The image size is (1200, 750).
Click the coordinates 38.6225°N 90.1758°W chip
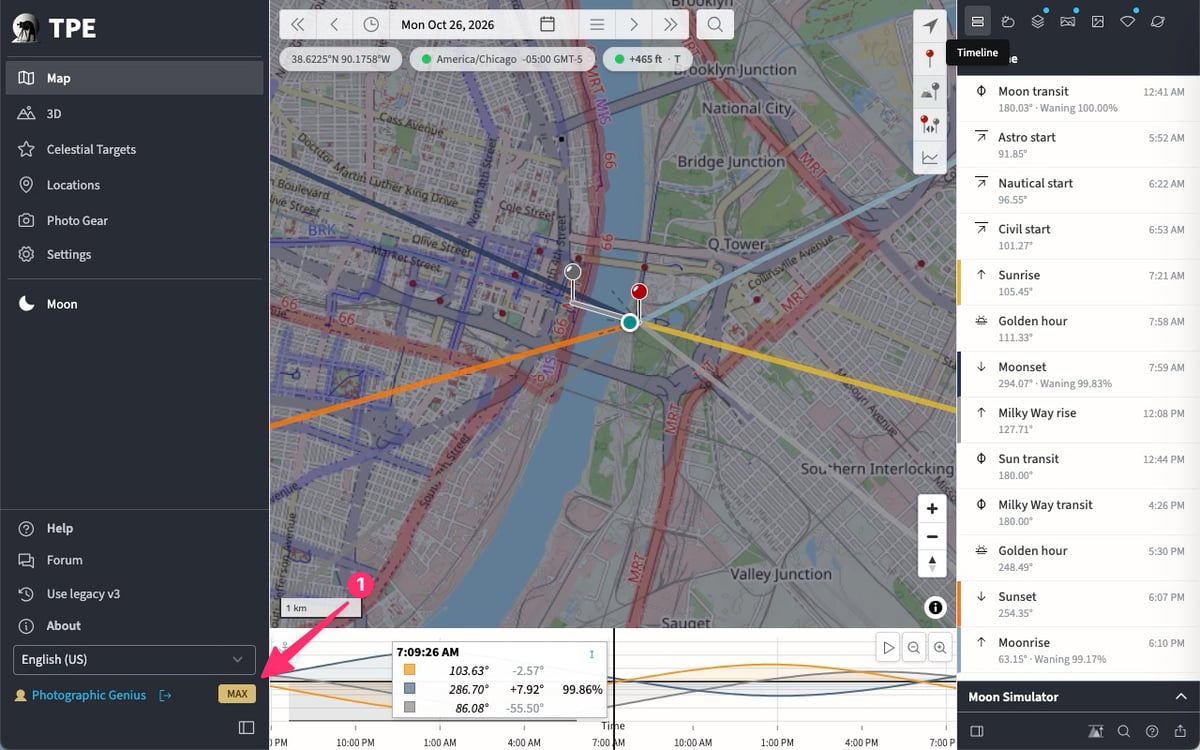coord(342,59)
